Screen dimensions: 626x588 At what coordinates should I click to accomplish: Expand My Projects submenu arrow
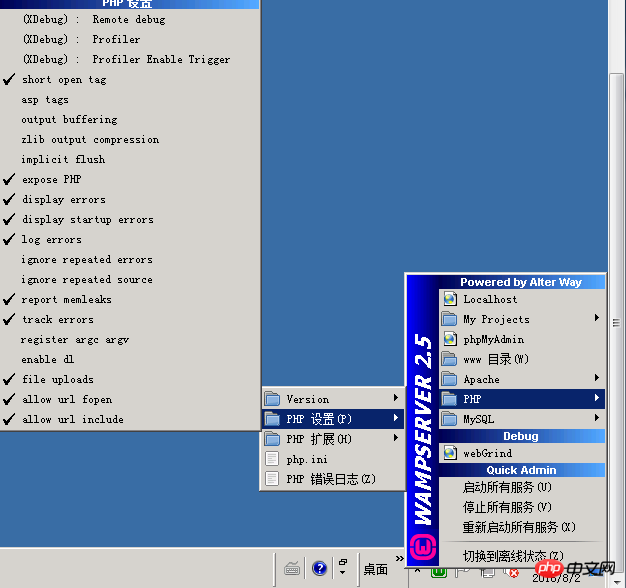pos(597,318)
